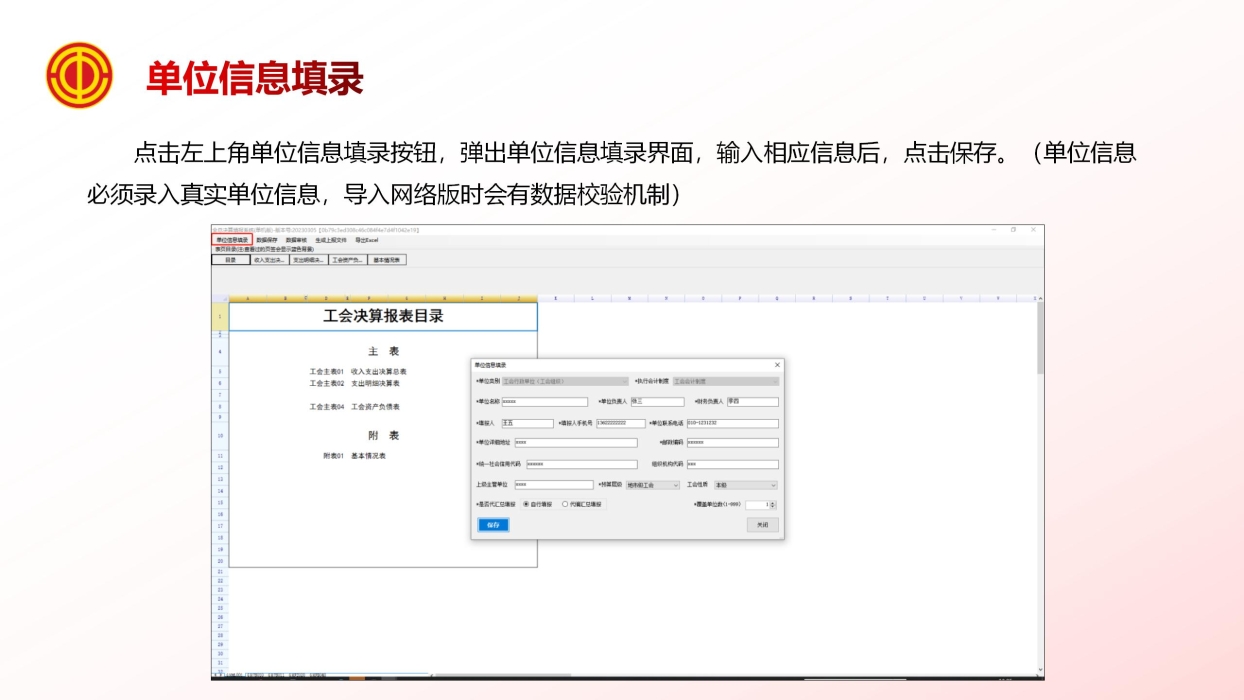
Task: View the 工会资产负债表 sheet
Action: pyautogui.click(x=346, y=259)
